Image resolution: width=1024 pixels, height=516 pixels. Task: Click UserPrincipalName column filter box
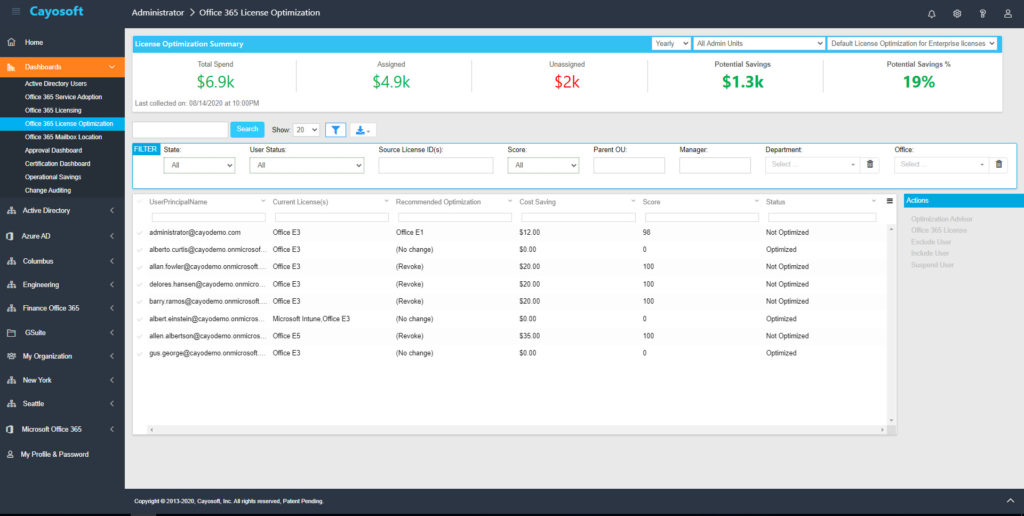pyautogui.click(x=209, y=217)
